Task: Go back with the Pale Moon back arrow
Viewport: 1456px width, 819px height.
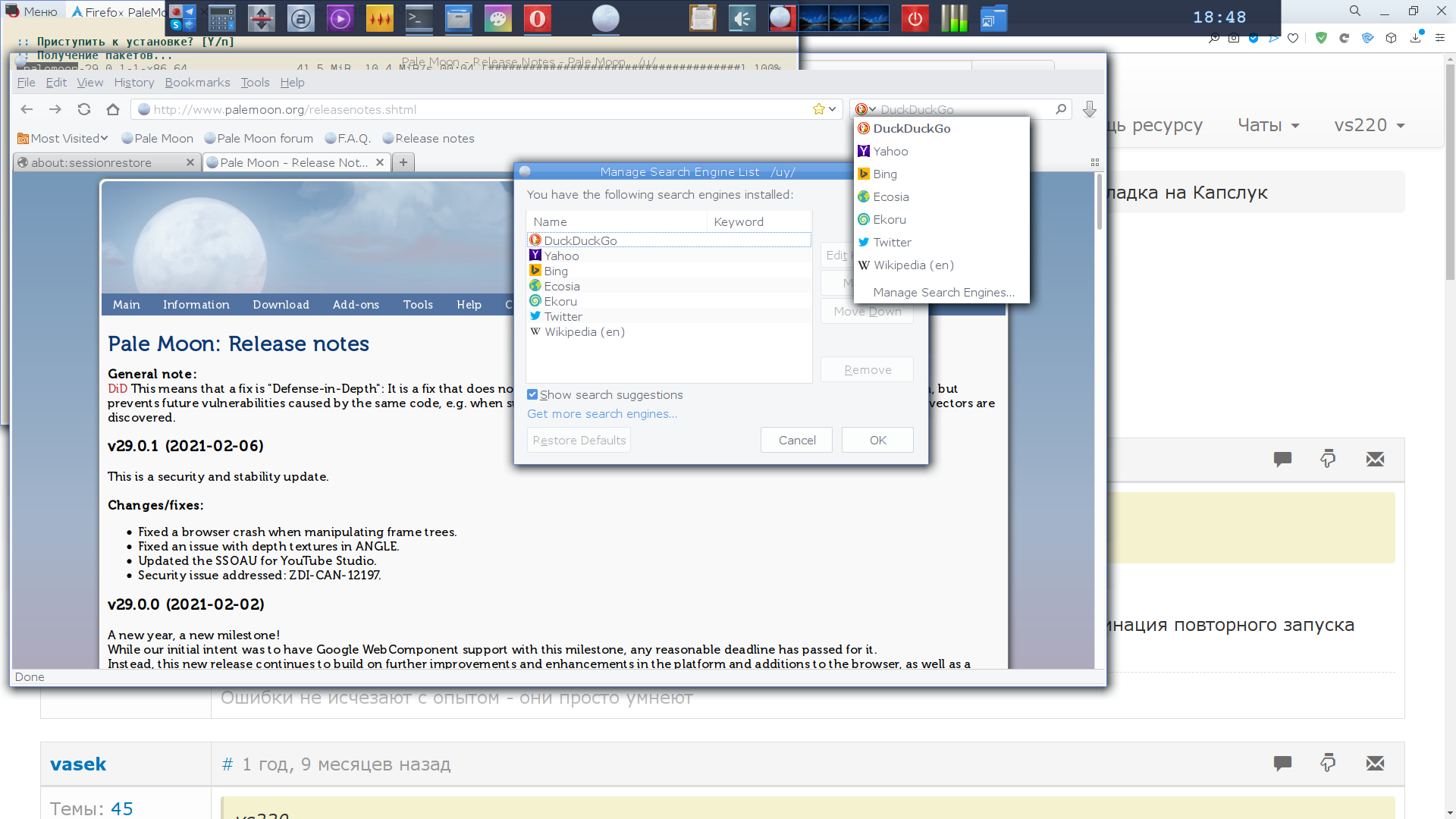Action: (x=27, y=109)
